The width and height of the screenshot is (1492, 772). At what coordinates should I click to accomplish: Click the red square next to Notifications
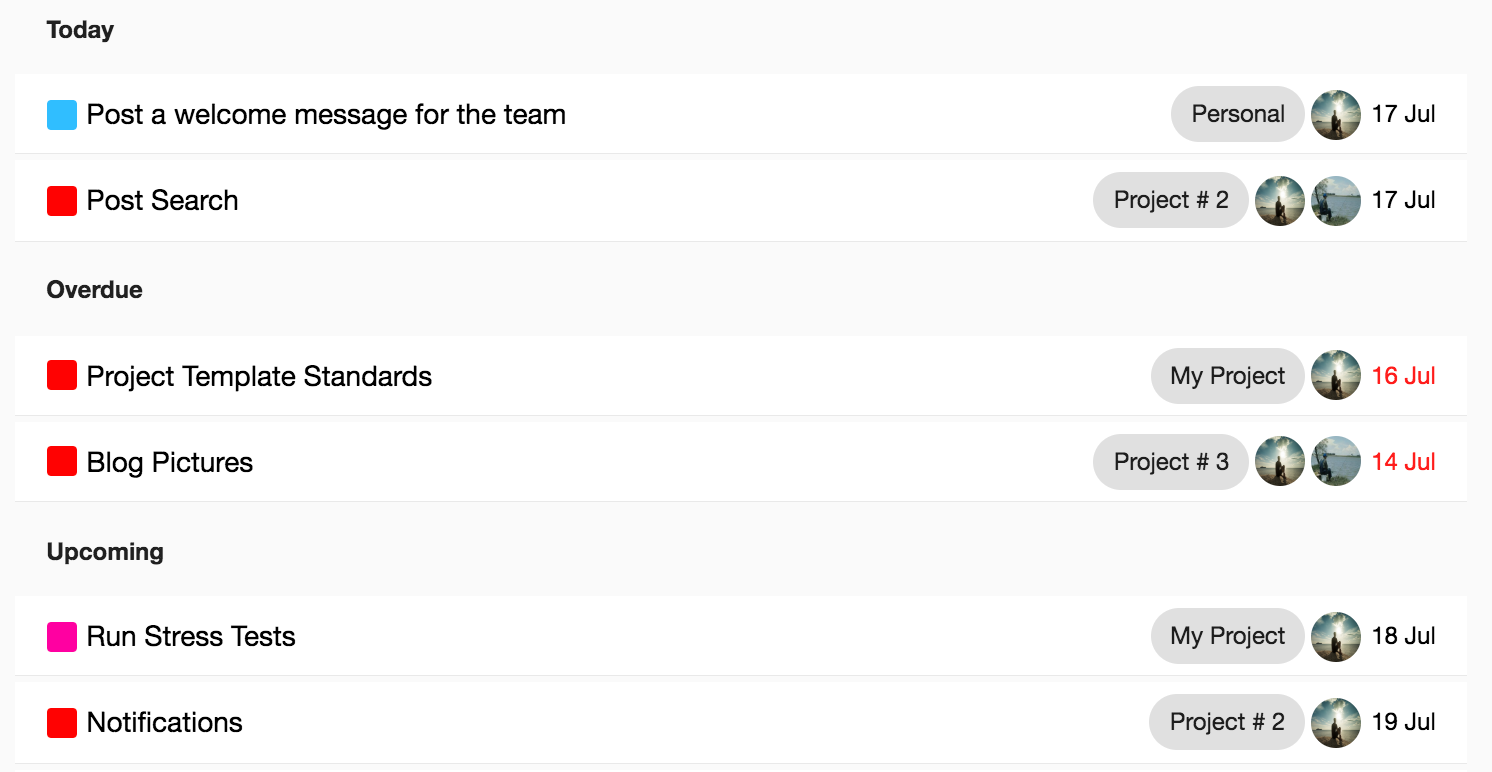[x=62, y=723]
